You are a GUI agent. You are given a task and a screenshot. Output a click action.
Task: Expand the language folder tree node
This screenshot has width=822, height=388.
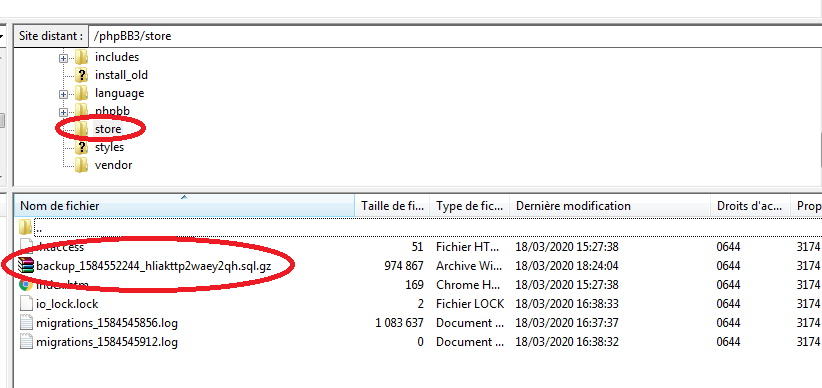tap(63, 95)
